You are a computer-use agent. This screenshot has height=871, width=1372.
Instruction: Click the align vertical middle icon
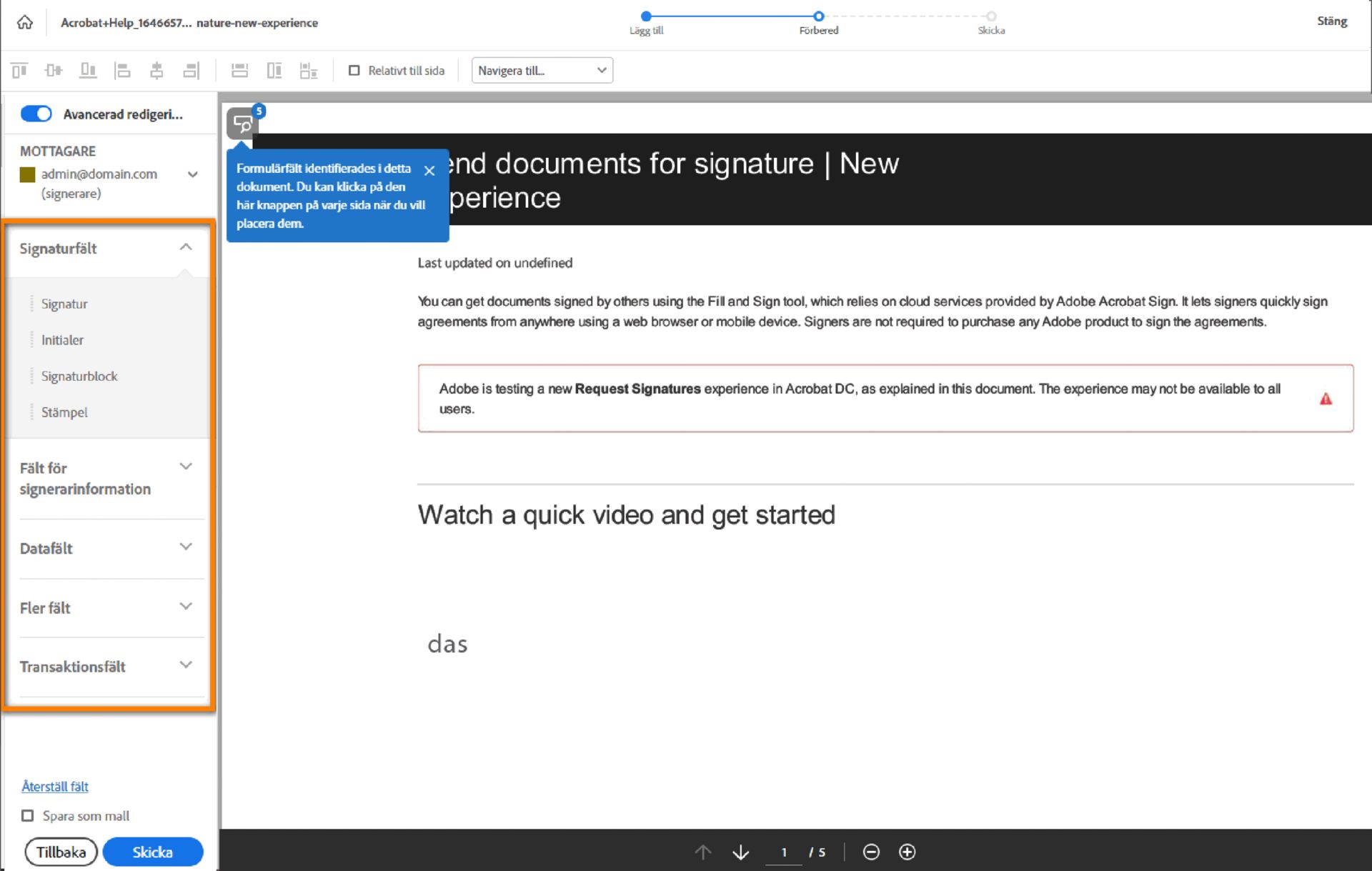point(54,70)
